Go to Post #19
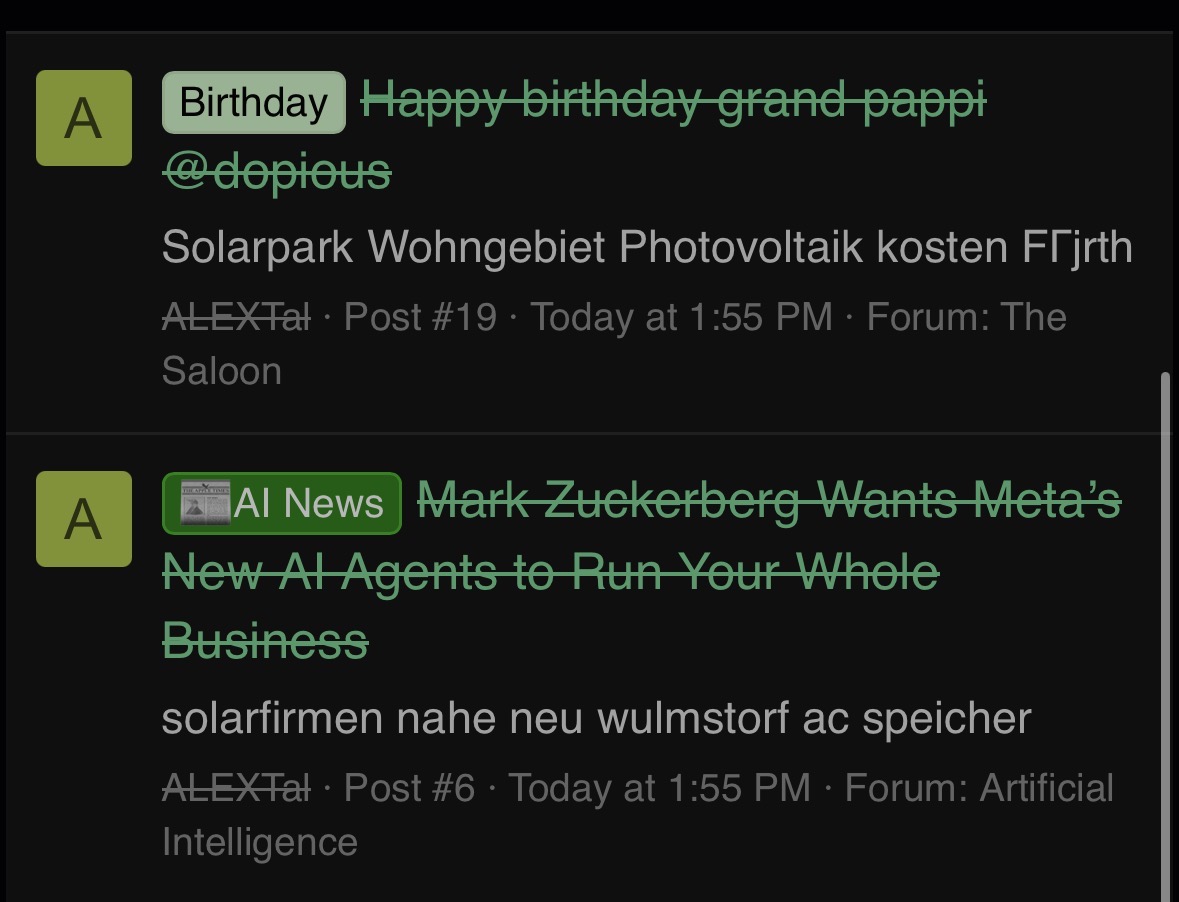Viewport: 1179px width, 902px height. click(420, 317)
